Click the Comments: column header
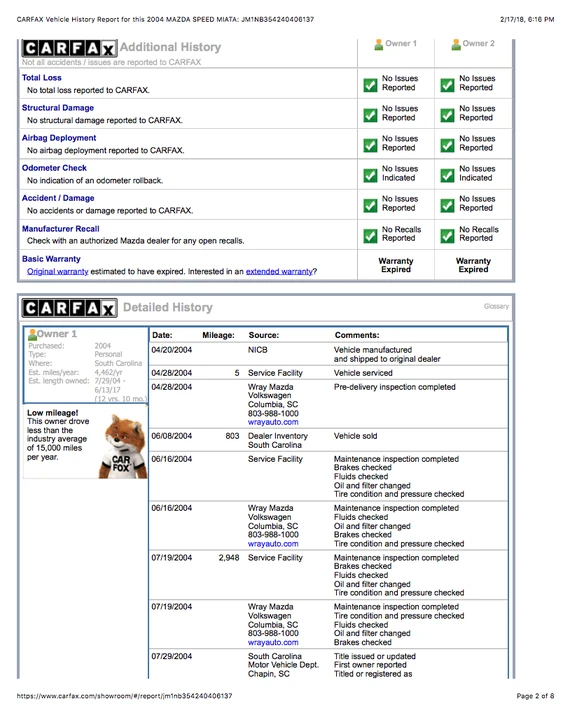This screenshot has height=720, width=570. click(357, 335)
